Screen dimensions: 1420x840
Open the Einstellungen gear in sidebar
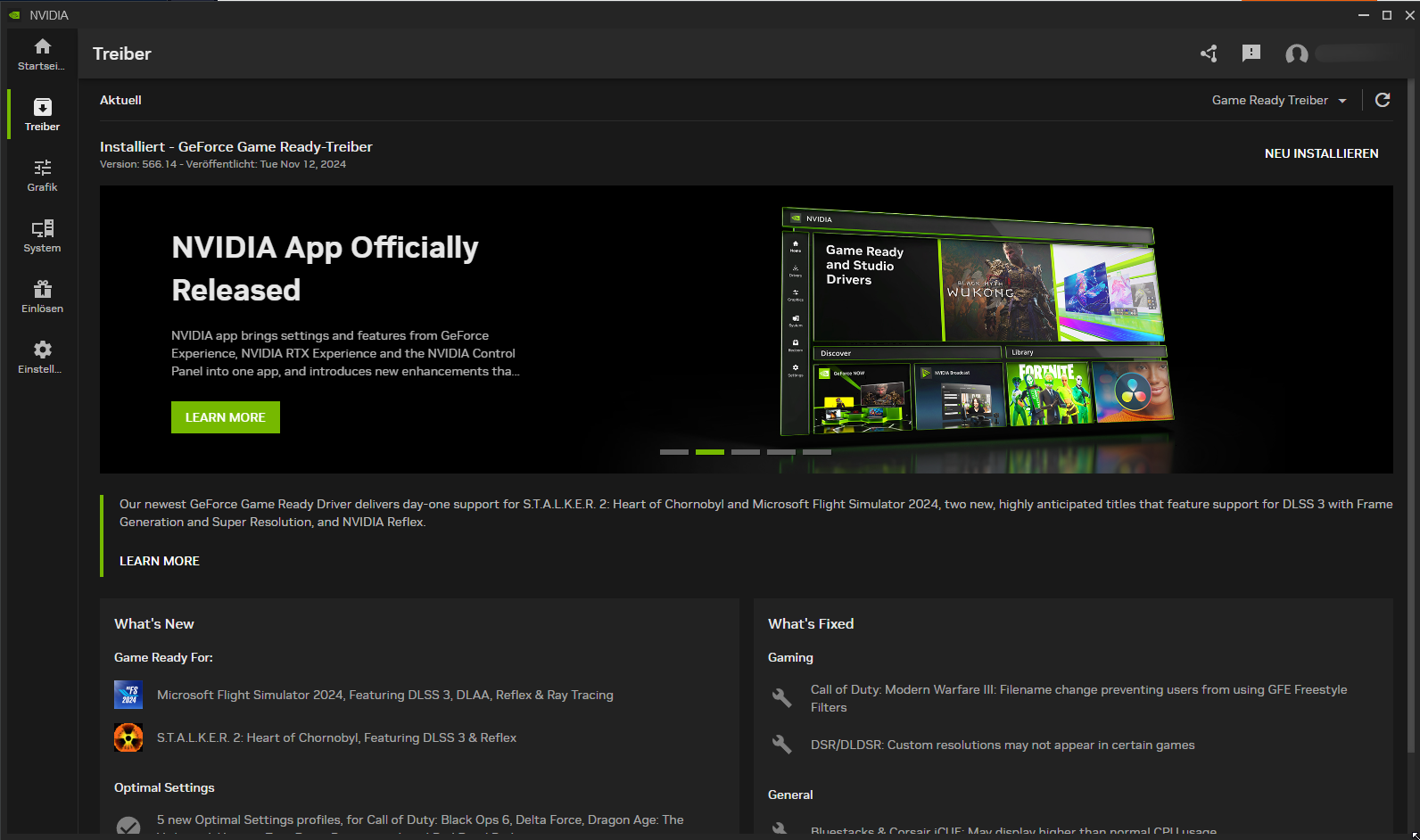tap(42, 358)
